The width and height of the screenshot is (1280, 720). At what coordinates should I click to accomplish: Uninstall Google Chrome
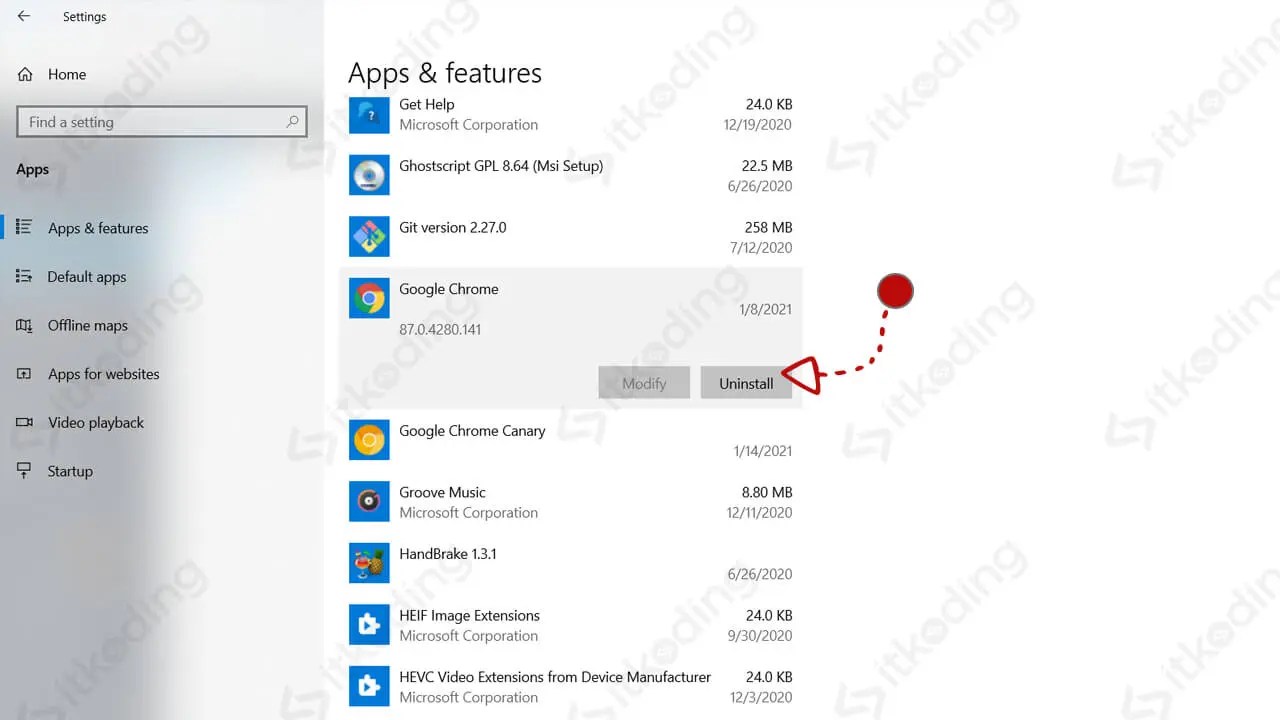[746, 383]
